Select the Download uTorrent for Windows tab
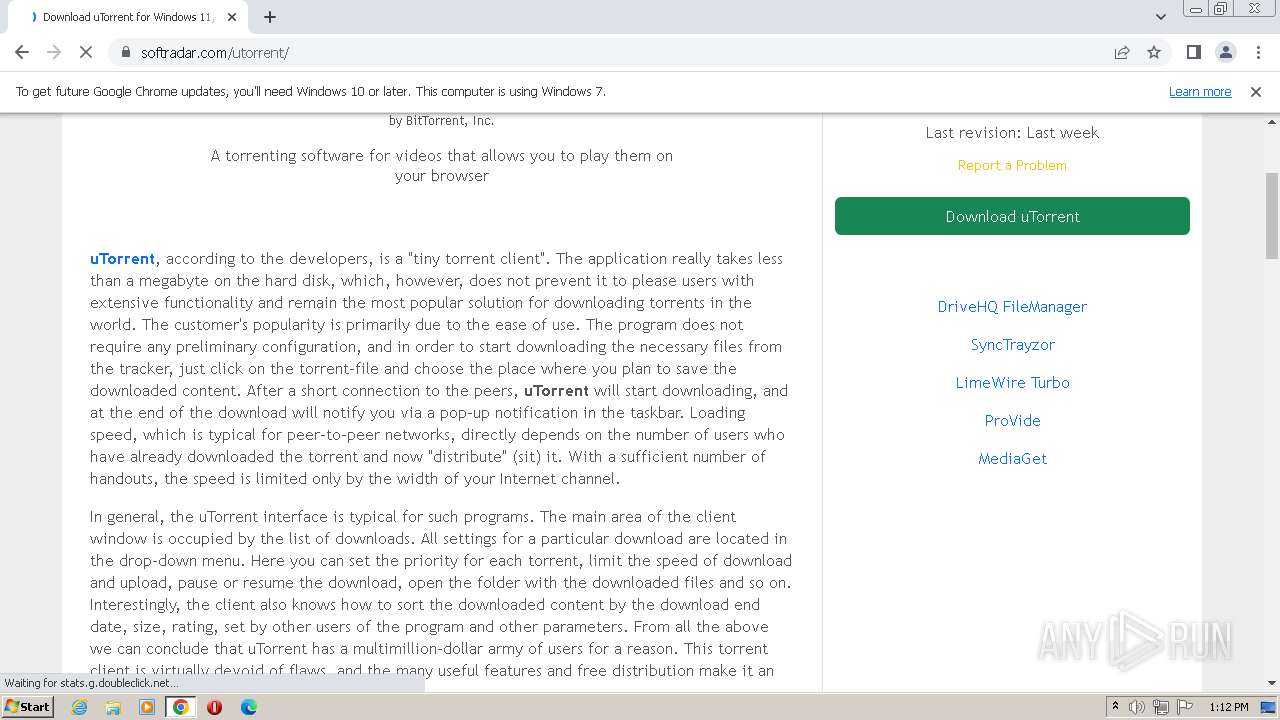 click(130, 17)
